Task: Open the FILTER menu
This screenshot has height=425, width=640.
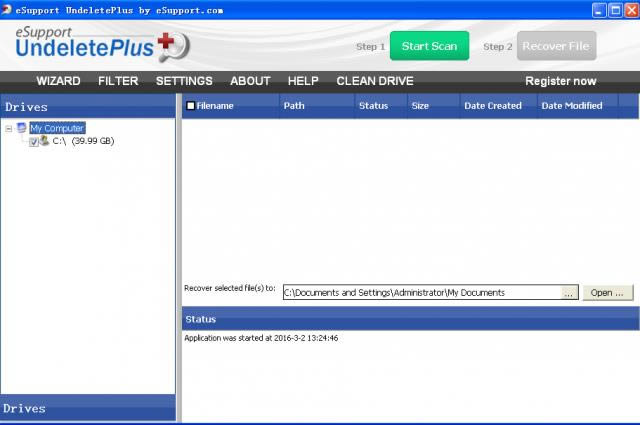Action: pos(118,81)
